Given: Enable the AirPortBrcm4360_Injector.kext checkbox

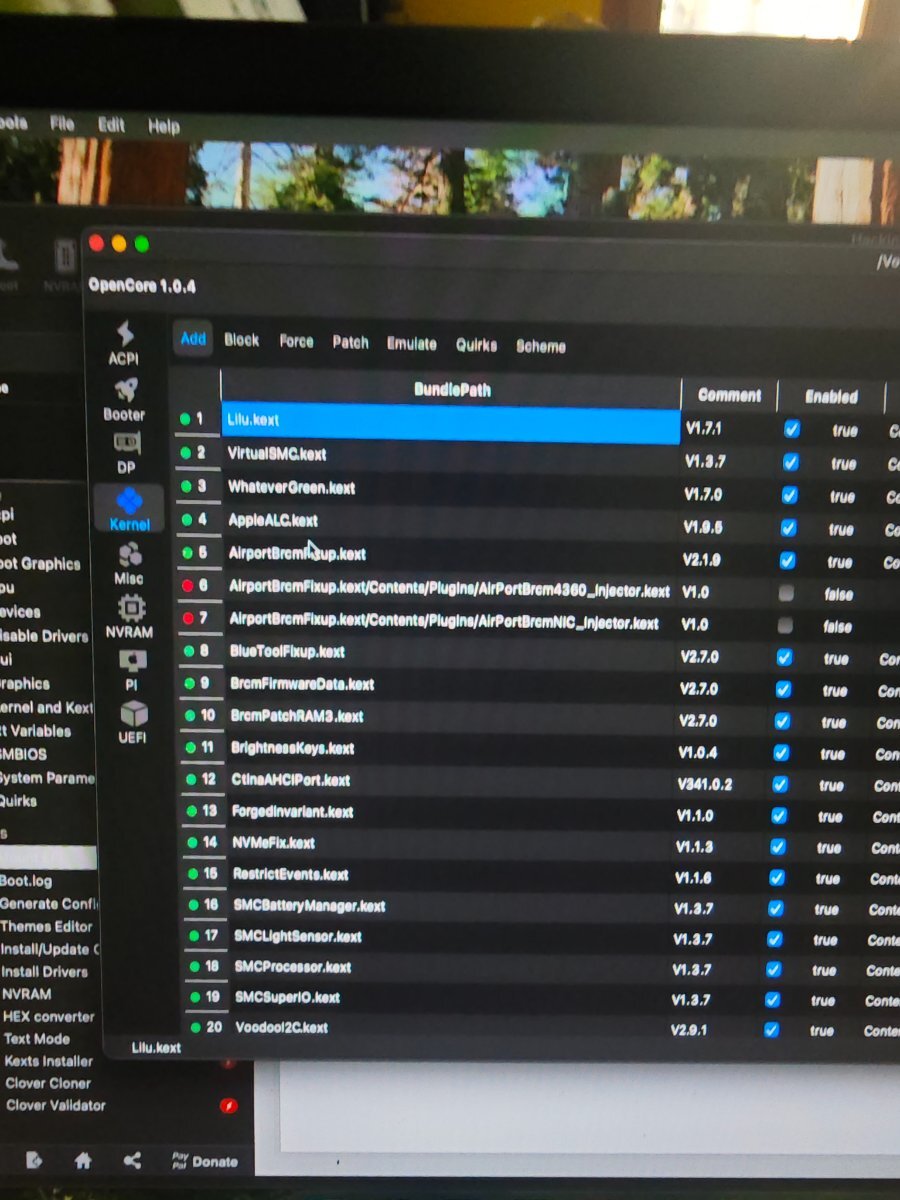Looking at the screenshot, I should click(x=787, y=593).
